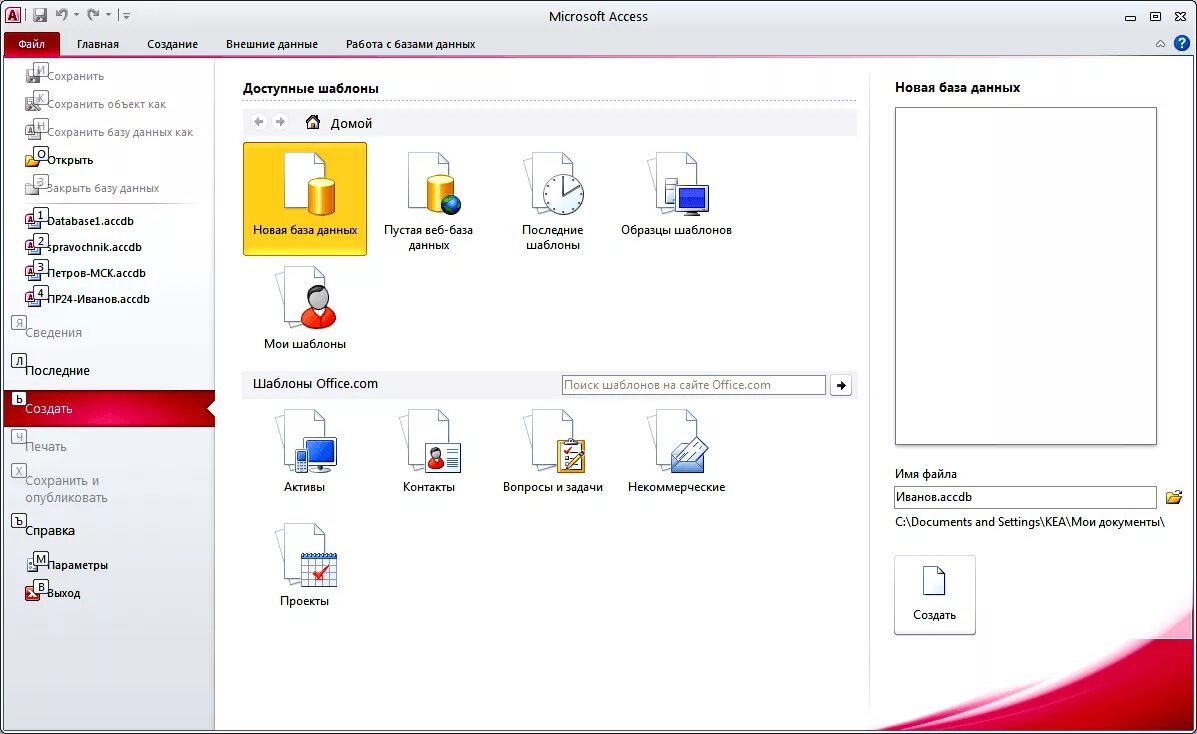
Task: Click the Домой breadcrumb label
Action: 351,123
